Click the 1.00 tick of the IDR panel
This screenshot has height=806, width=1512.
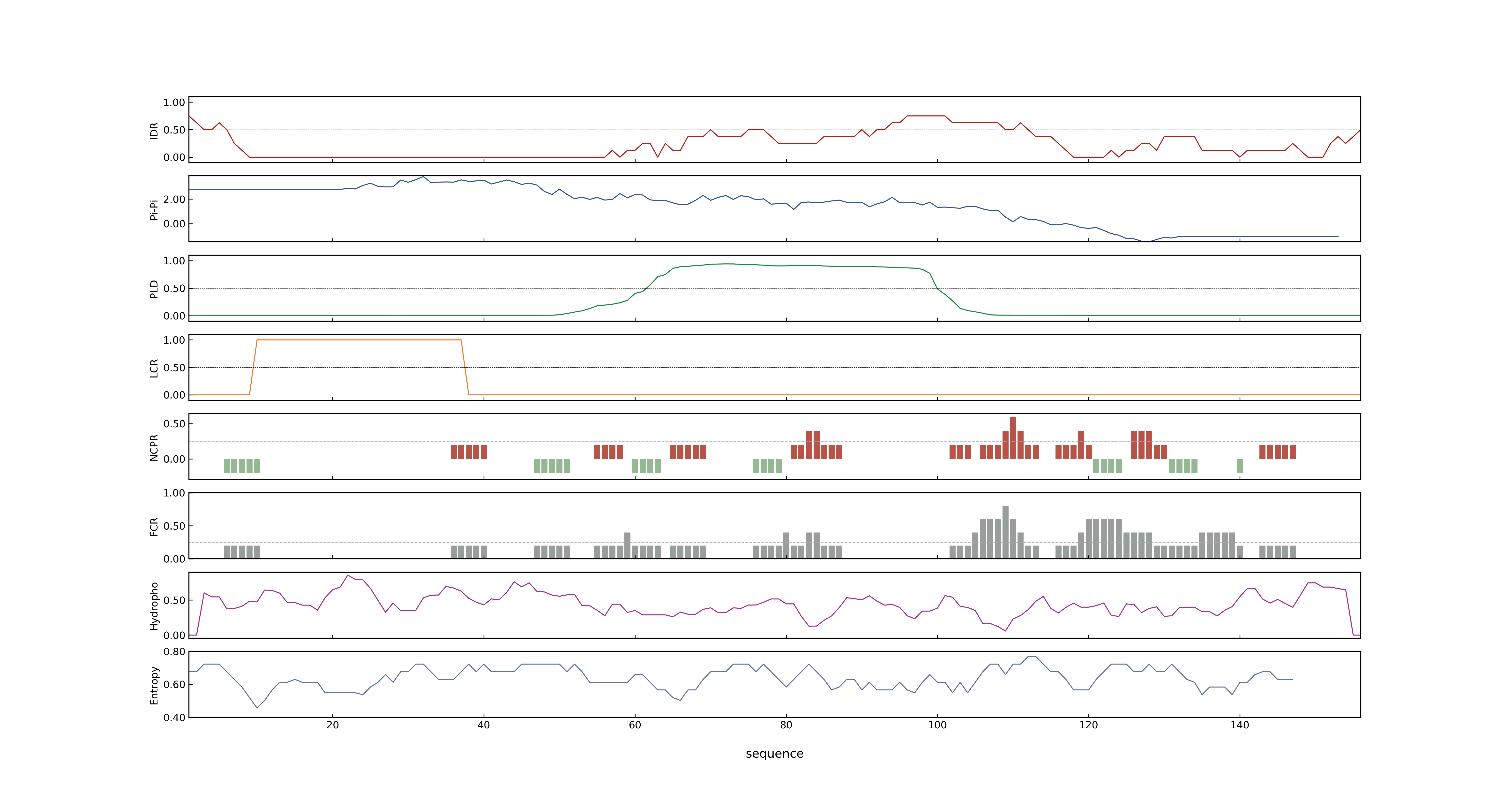click(174, 103)
